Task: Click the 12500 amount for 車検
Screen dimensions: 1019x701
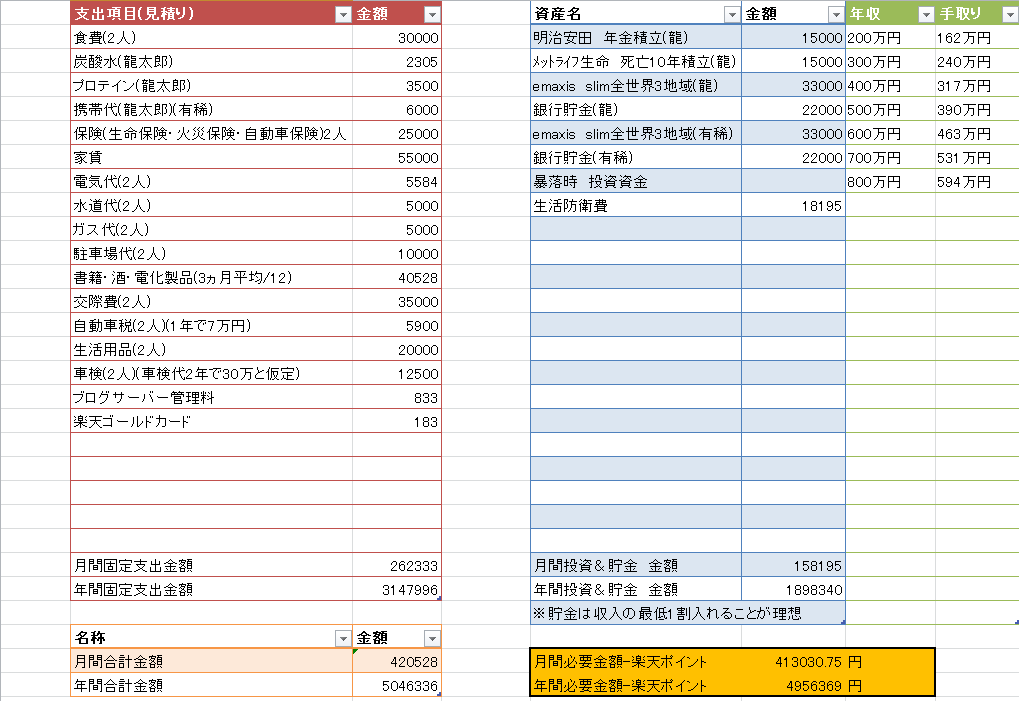Action: [397, 374]
